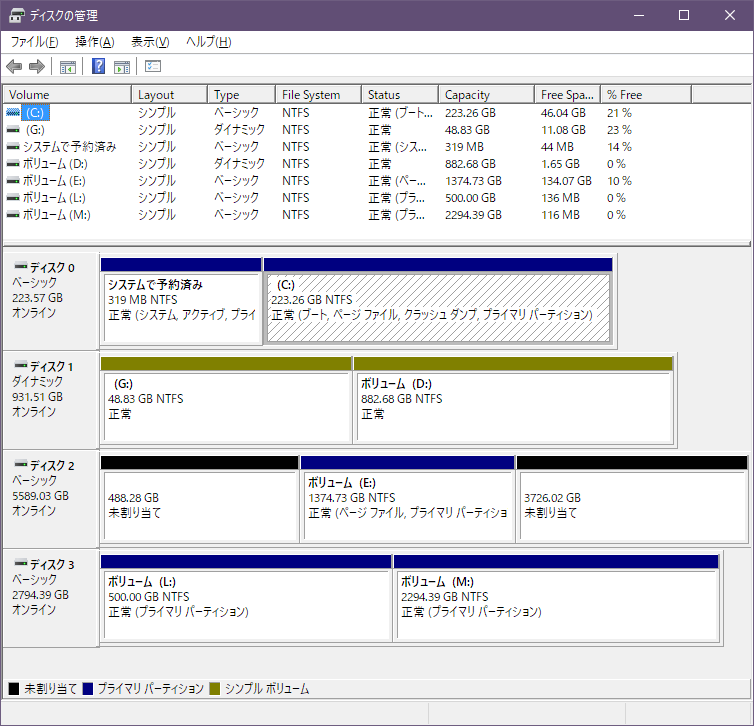
Task: Click the (C:) volume drive icon
Action: click(x=13, y=113)
